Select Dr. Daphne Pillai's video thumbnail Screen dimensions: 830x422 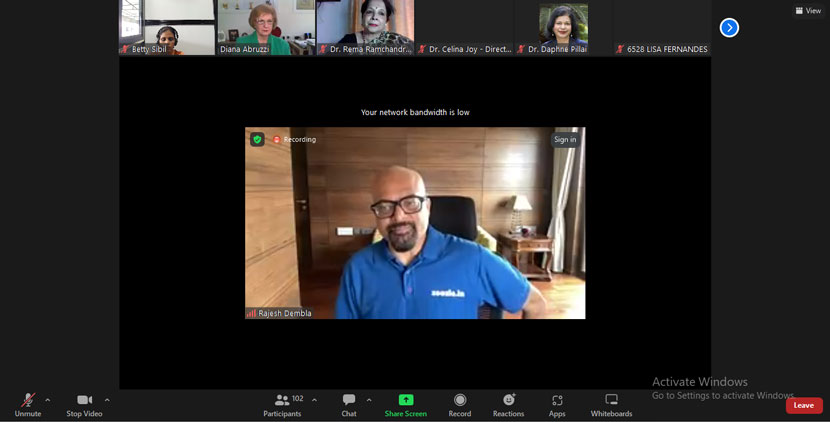(563, 27)
